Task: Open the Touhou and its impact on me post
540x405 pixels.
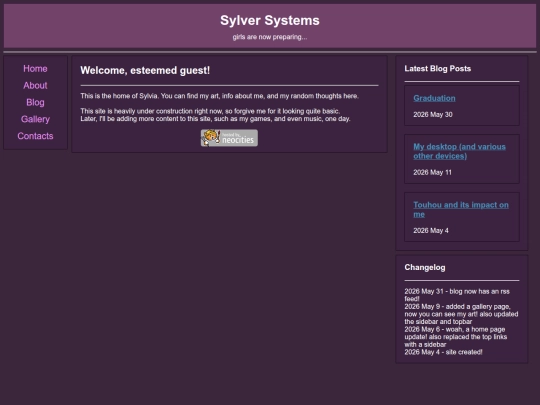Action: pos(461,209)
